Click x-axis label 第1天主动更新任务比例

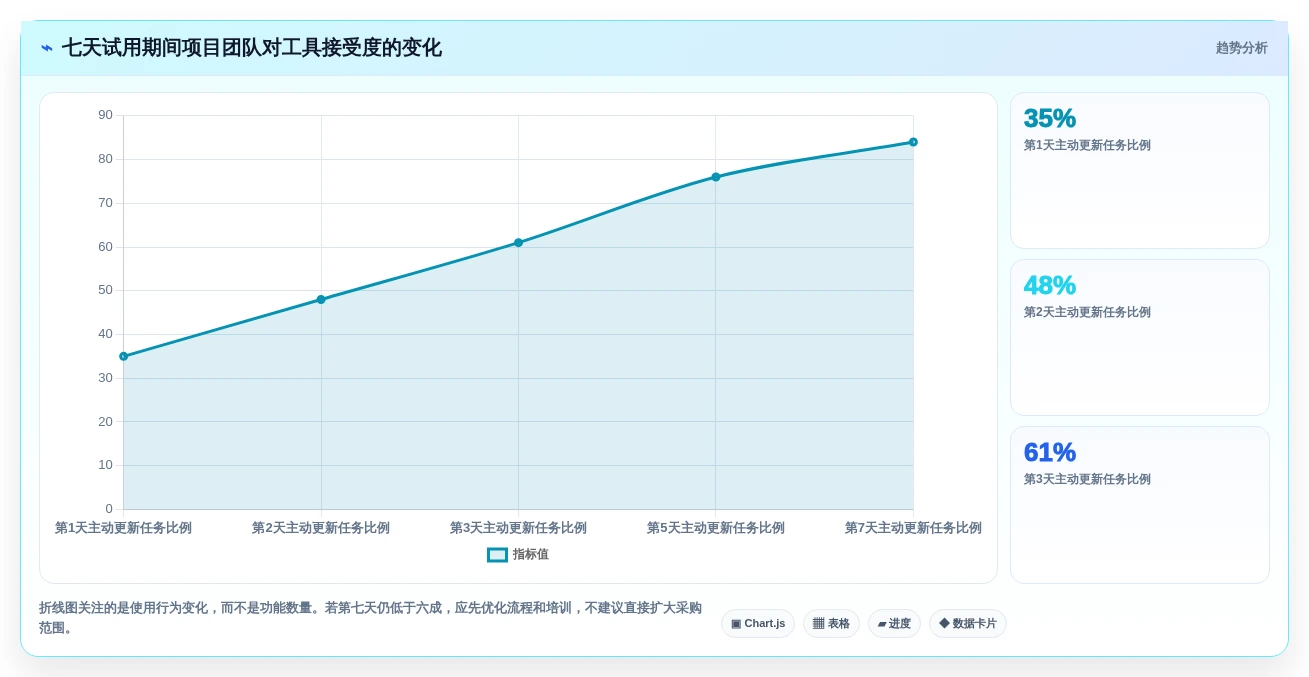point(123,528)
